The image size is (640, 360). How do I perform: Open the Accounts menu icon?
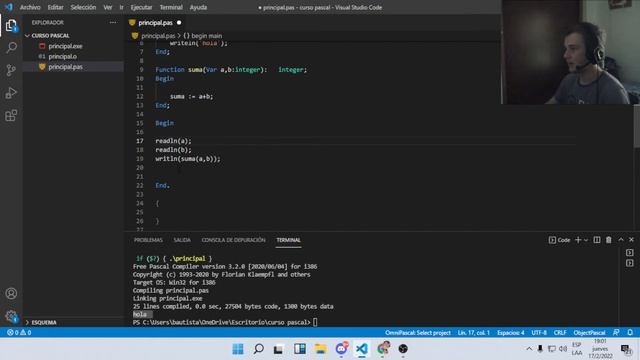pos(11,293)
